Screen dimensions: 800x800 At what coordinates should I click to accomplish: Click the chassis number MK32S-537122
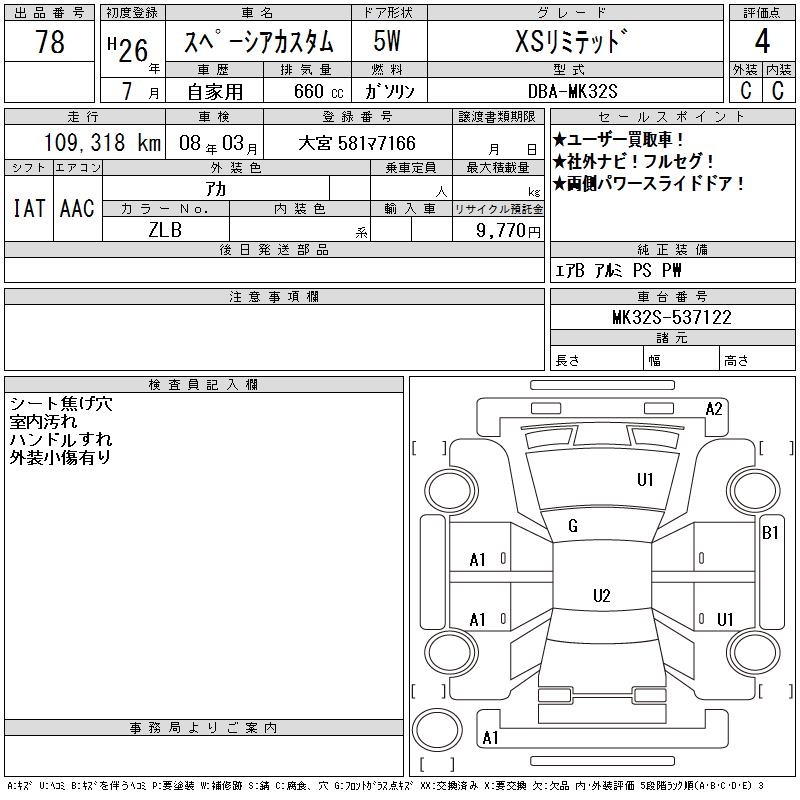tap(672, 318)
